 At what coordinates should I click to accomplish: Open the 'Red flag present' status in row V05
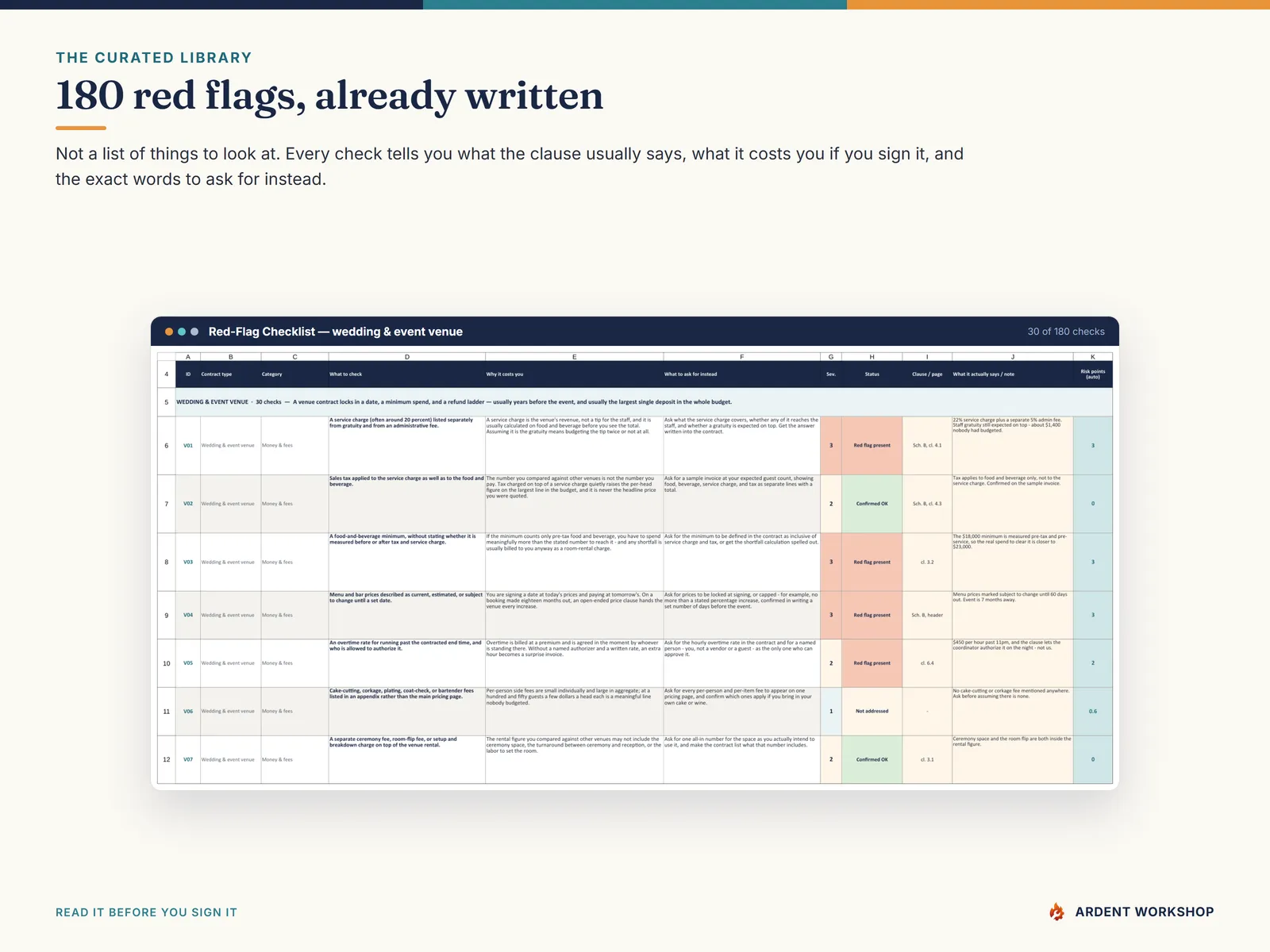click(x=872, y=663)
